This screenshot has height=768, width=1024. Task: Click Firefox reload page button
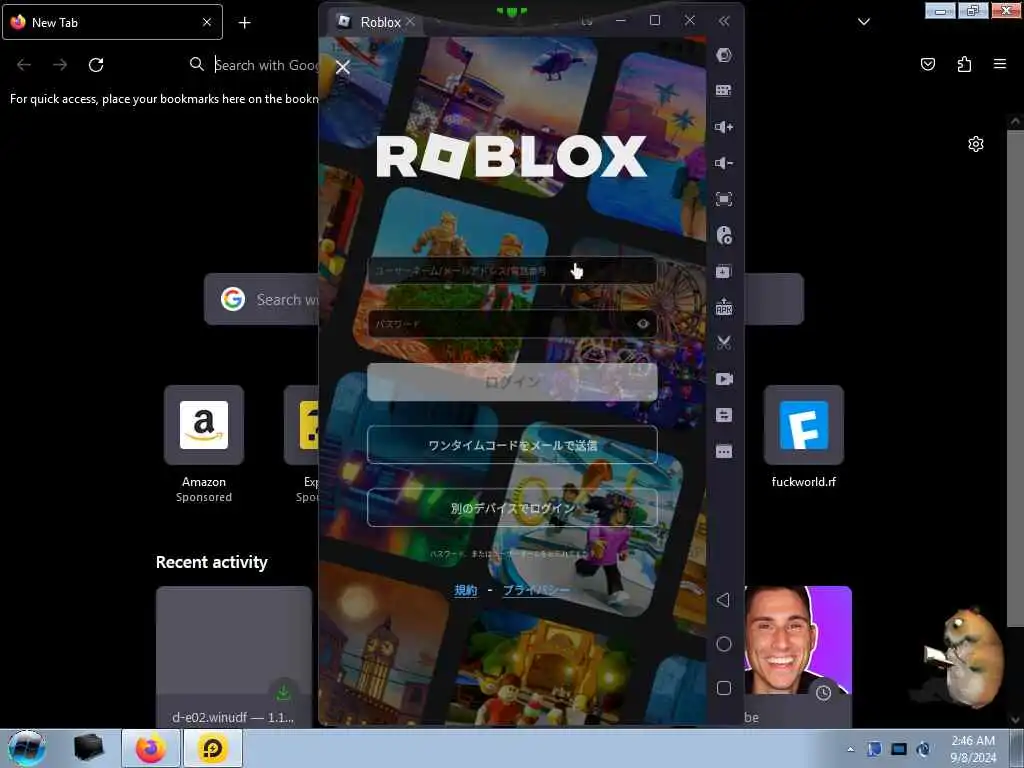96,65
